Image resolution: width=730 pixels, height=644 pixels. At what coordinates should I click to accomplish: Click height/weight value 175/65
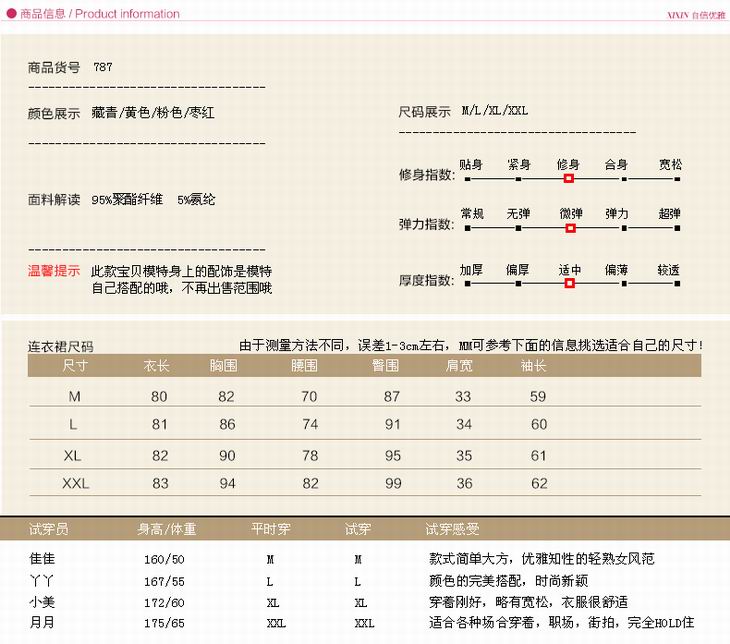[164, 623]
